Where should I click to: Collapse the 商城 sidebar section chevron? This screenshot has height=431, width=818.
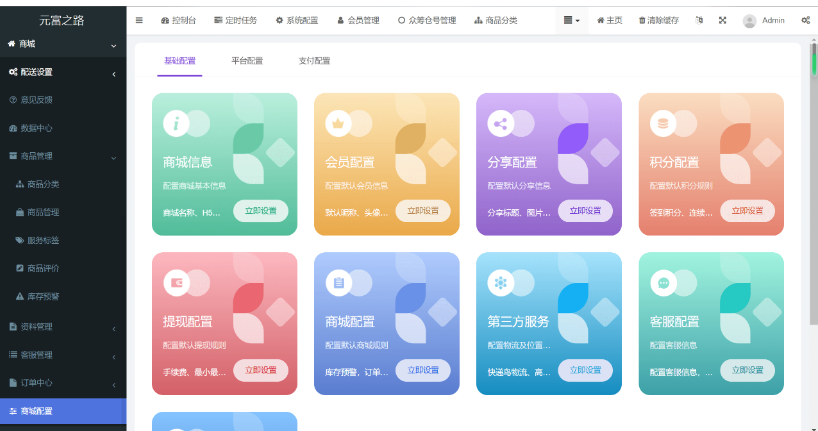click(113, 46)
